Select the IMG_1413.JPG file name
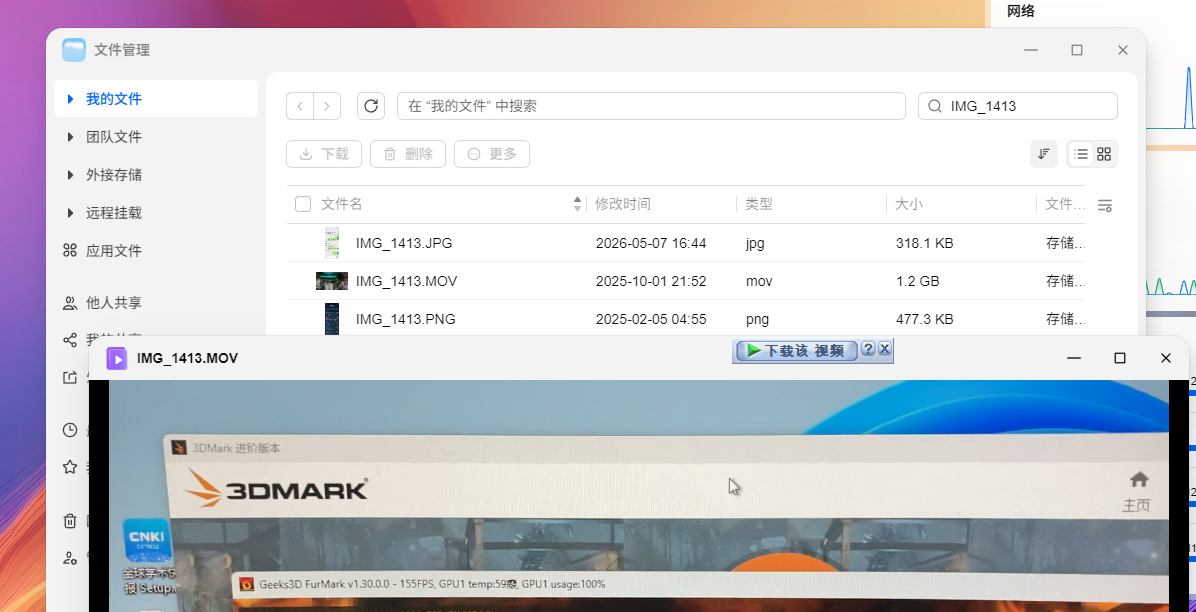The width and height of the screenshot is (1196, 612). pos(404,243)
